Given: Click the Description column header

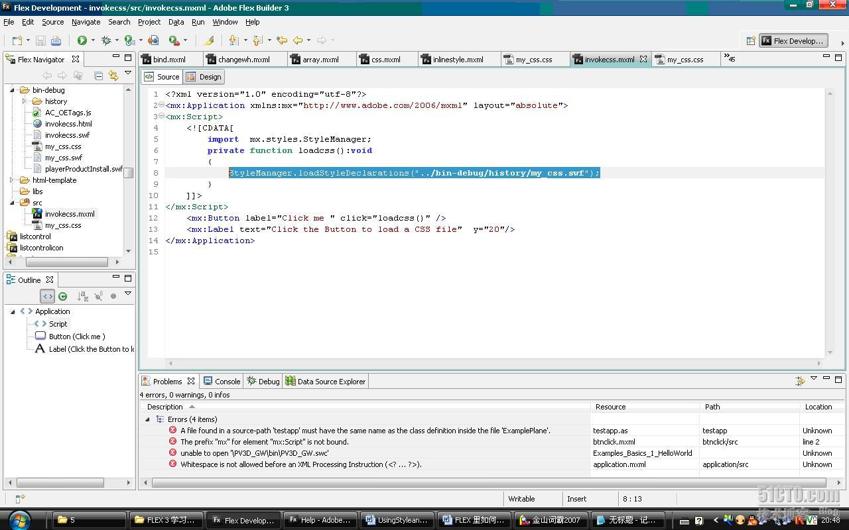Looking at the screenshot, I should click(165, 407).
